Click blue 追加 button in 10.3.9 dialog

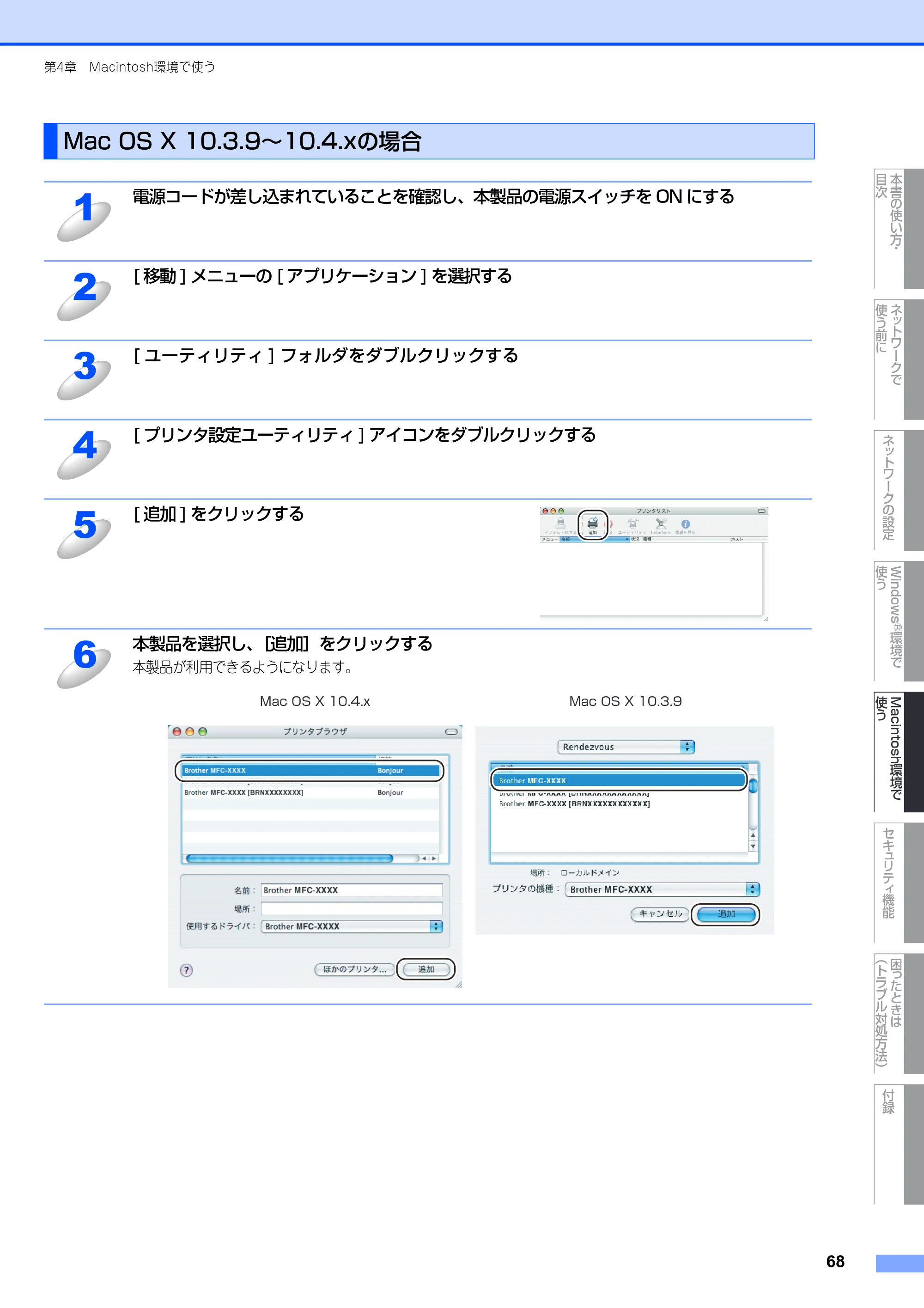(x=726, y=914)
